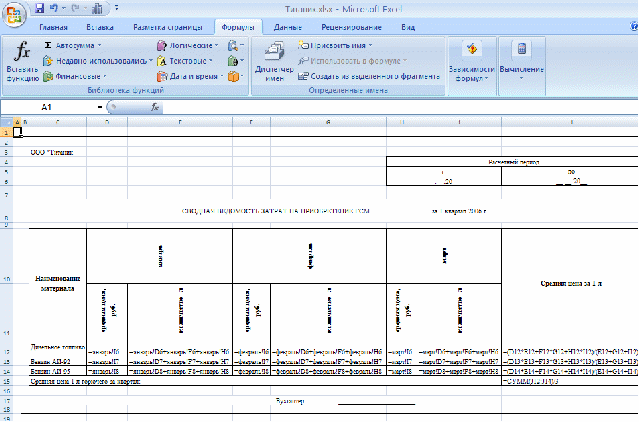Open Логические functions dropdown
Image resolution: width=639 pixels, height=422 pixels.
[x=188, y=45]
